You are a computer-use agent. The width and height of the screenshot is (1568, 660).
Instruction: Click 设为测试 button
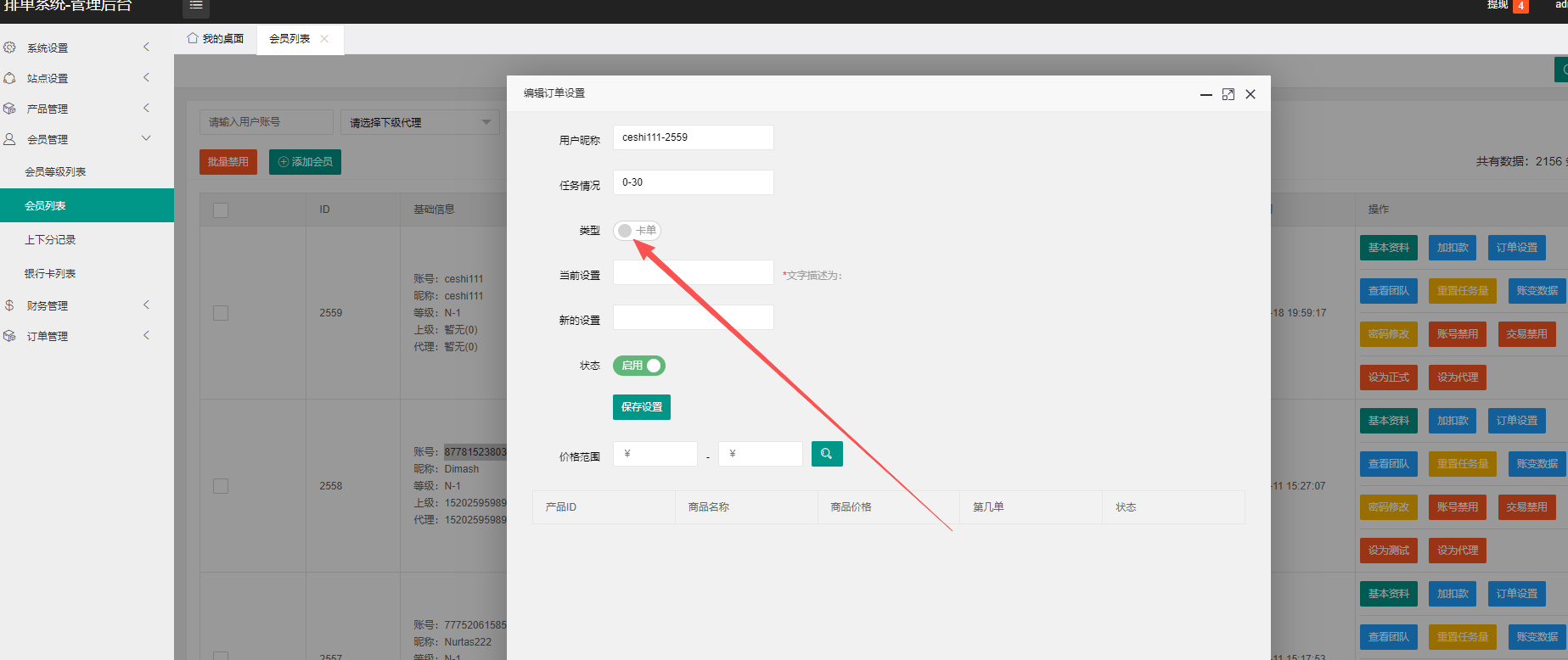pyautogui.click(x=1389, y=551)
